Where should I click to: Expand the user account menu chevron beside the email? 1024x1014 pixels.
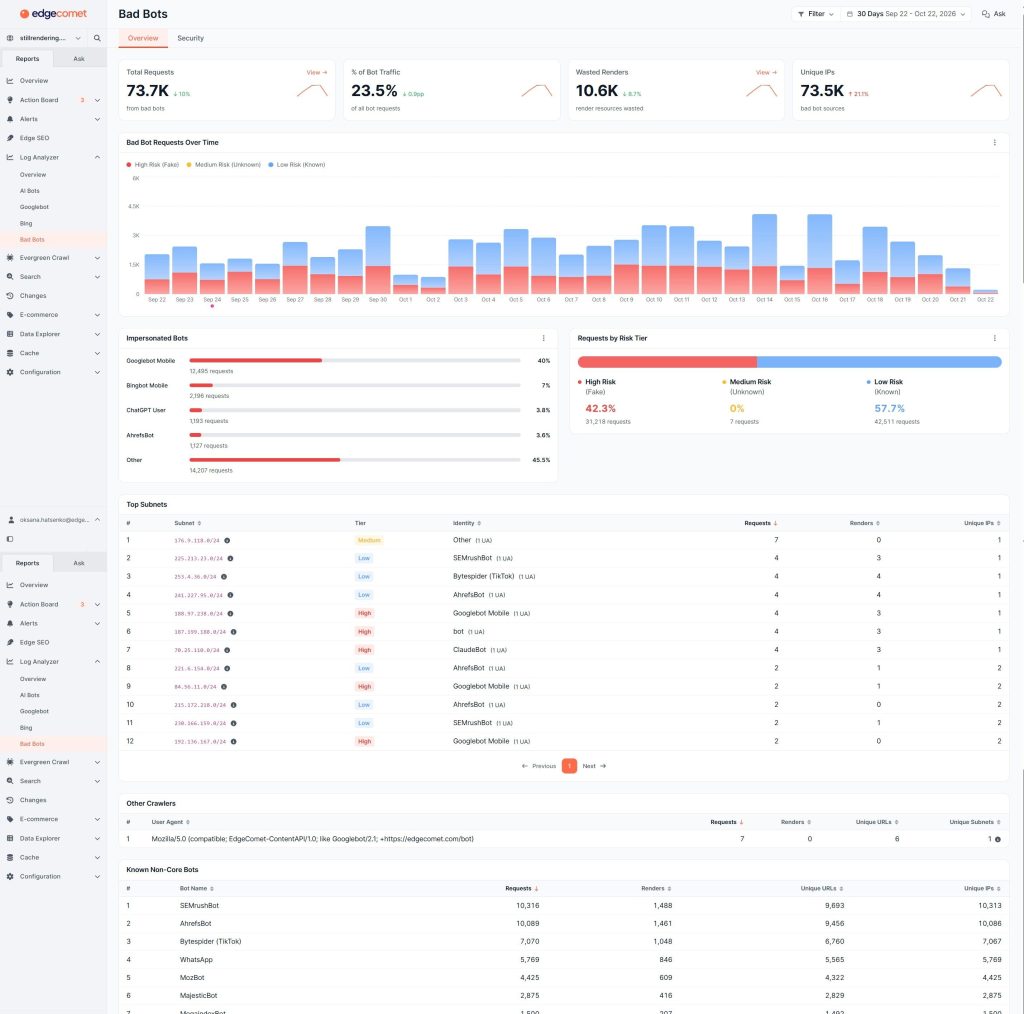click(x=97, y=520)
